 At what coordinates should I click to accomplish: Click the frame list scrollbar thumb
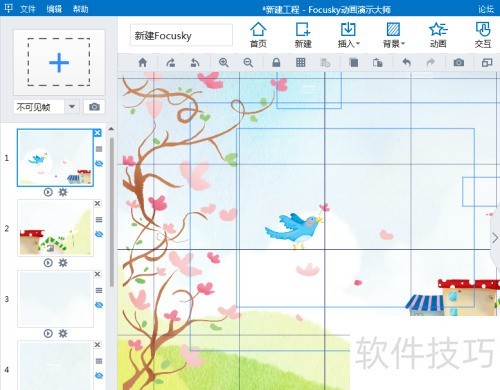click(x=112, y=212)
